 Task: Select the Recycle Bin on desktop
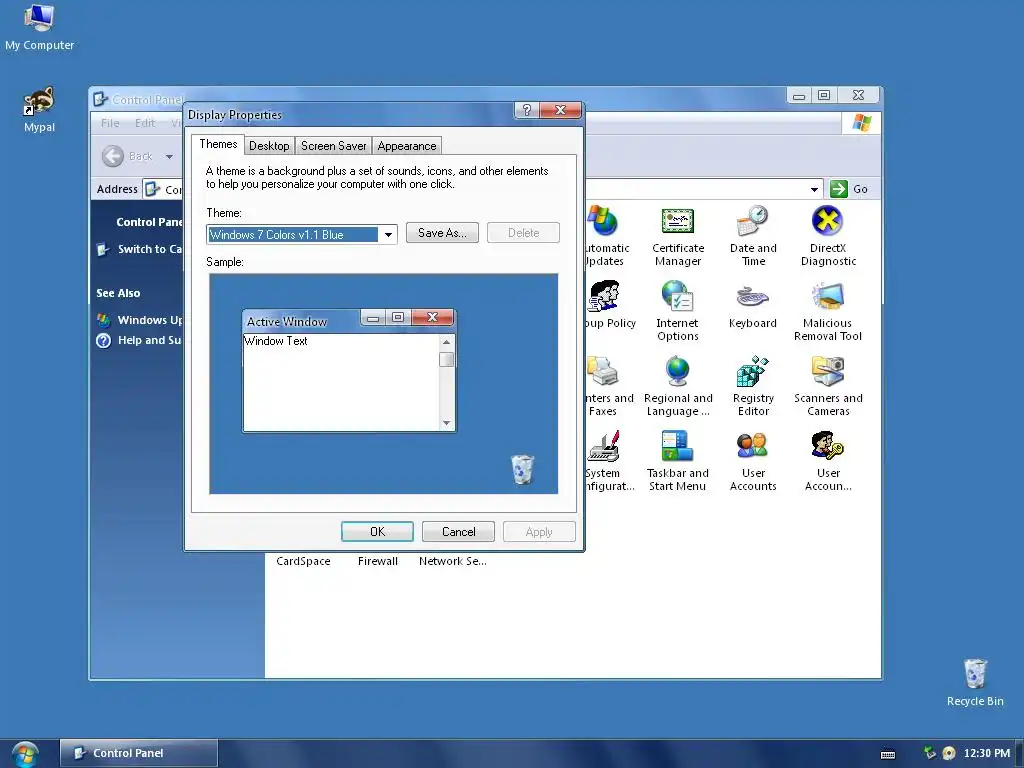point(975,682)
